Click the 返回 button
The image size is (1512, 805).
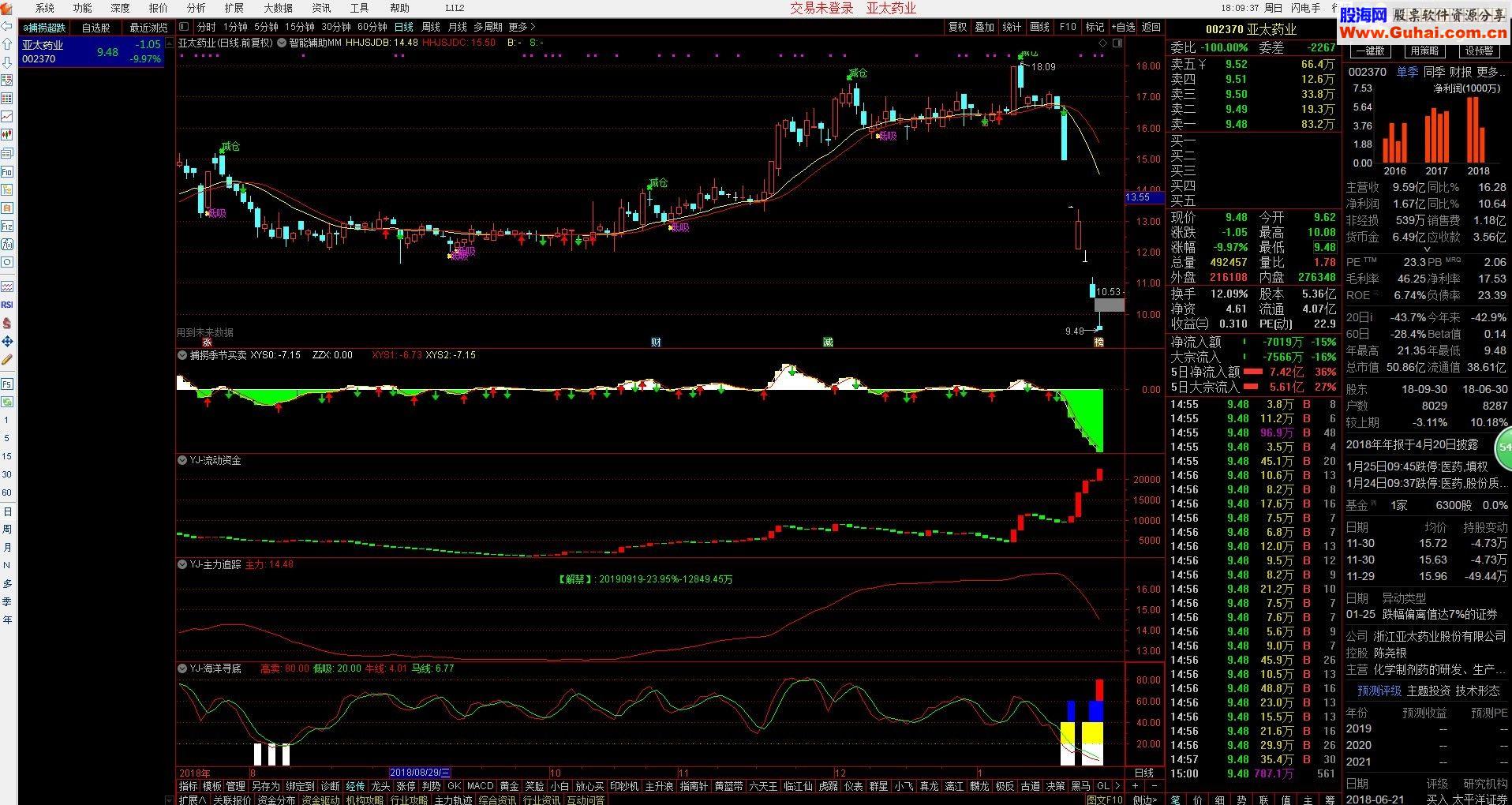click(x=1151, y=27)
